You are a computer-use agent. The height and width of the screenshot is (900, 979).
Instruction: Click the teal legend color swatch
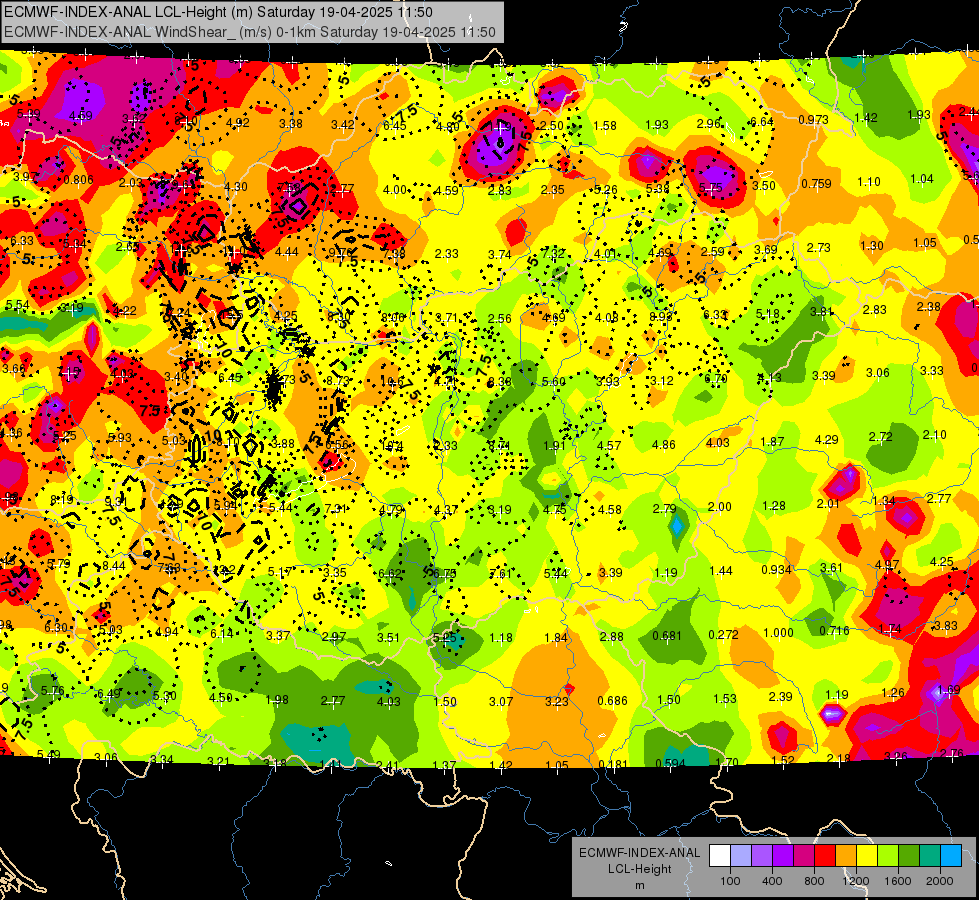930,856
